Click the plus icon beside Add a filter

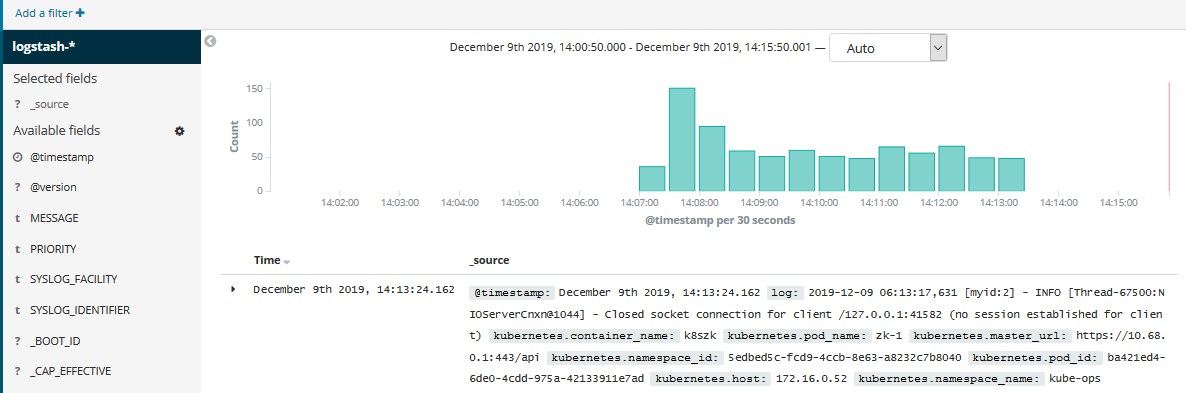[x=80, y=13]
